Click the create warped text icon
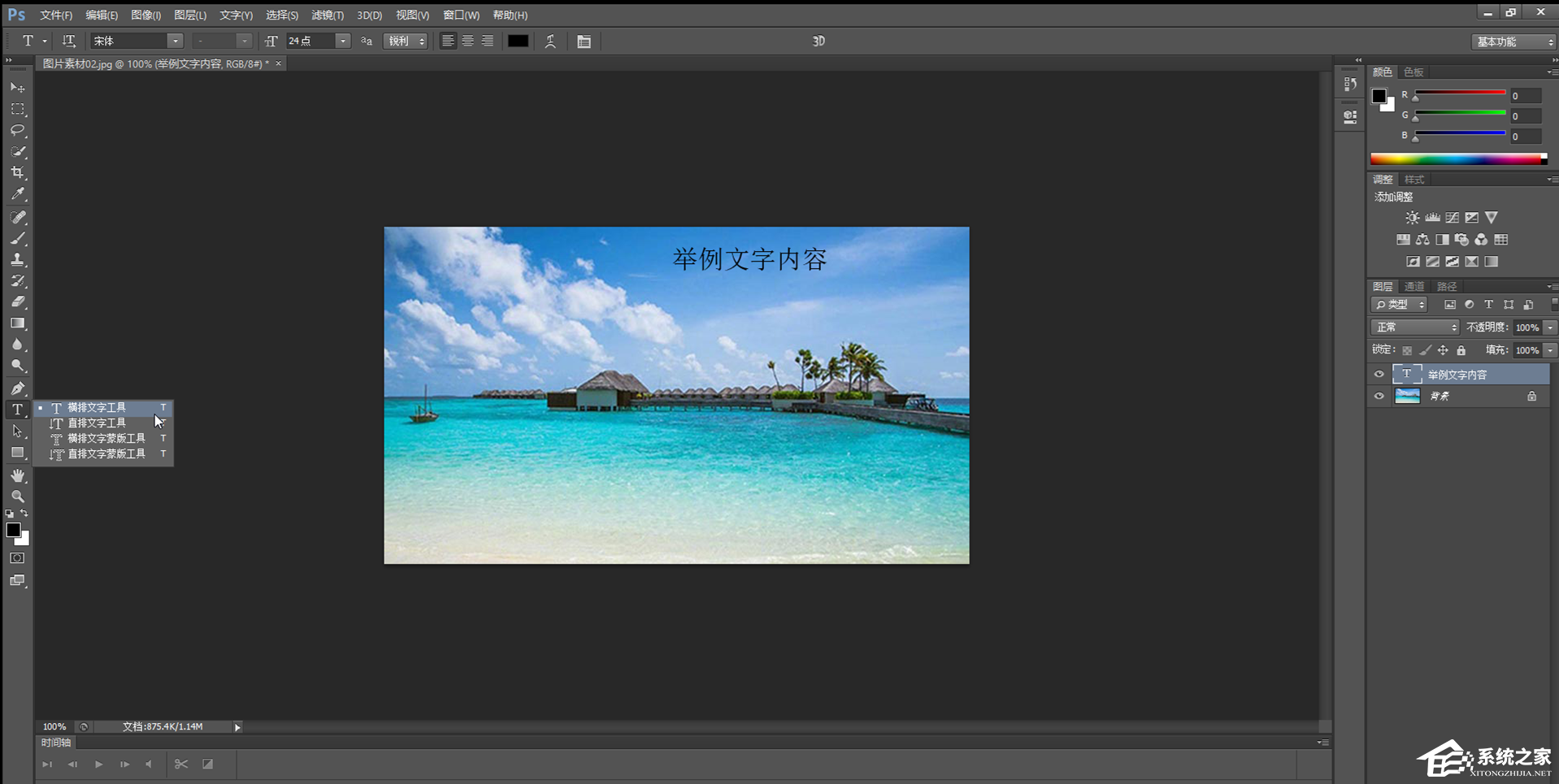Image resolution: width=1559 pixels, height=784 pixels. (x=550, y=41)
